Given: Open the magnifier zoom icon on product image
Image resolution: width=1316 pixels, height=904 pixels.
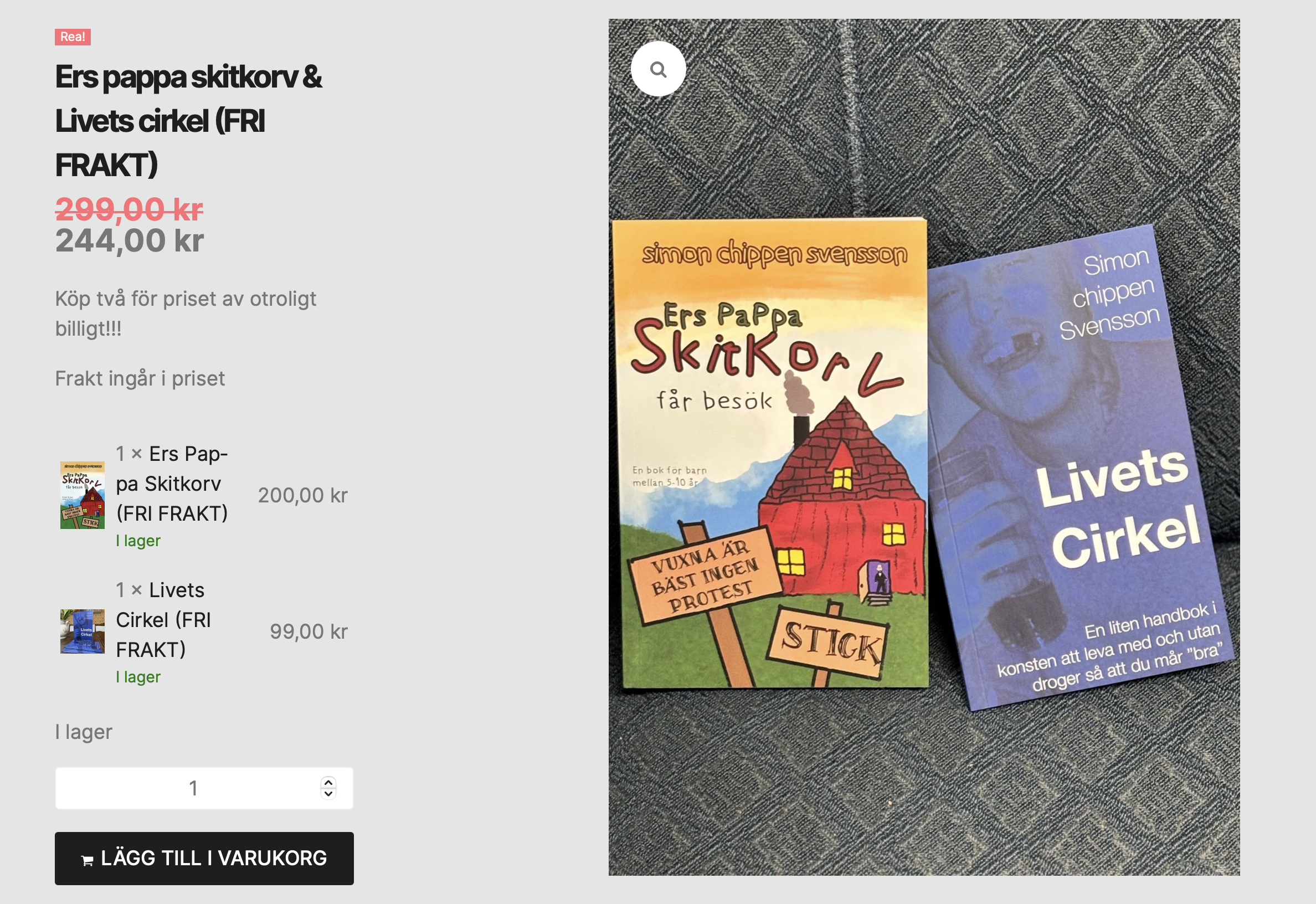Looking at the screenshot, I should (x=658, y=69).
